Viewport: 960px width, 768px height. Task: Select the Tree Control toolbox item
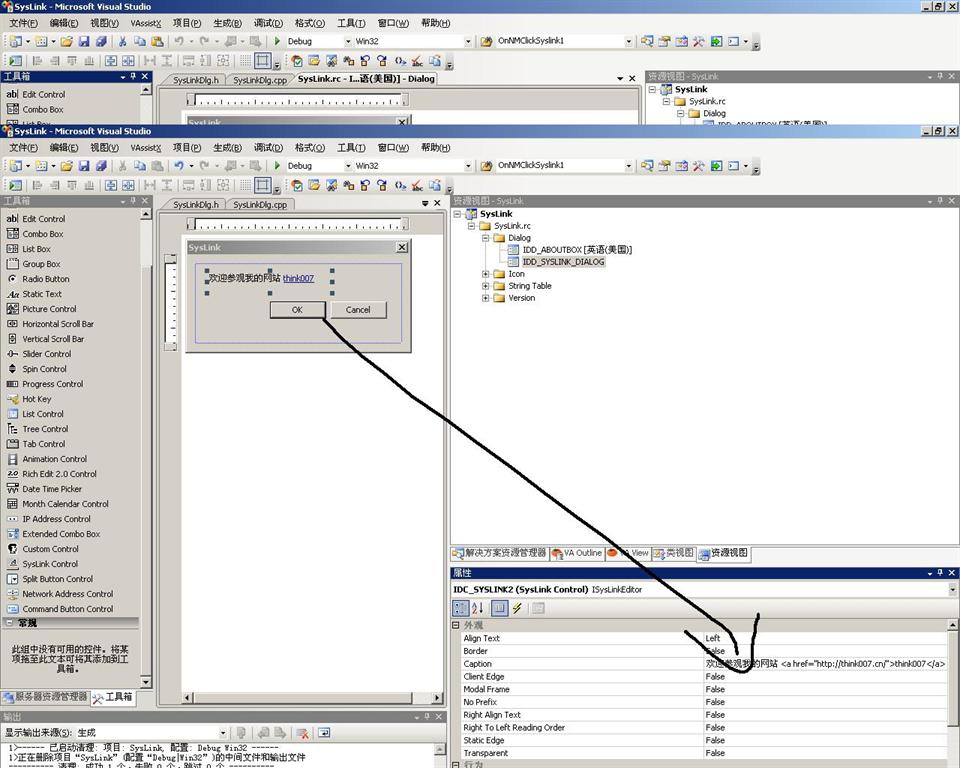click(45, 429)
